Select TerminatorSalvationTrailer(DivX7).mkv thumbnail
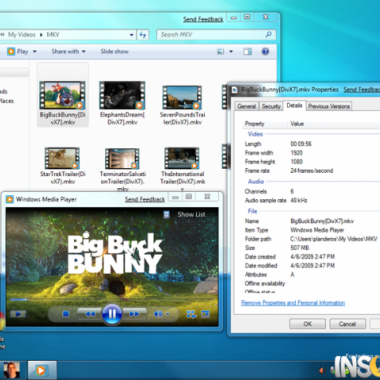The height and width of the screenshot is (380, 380). 122,159
